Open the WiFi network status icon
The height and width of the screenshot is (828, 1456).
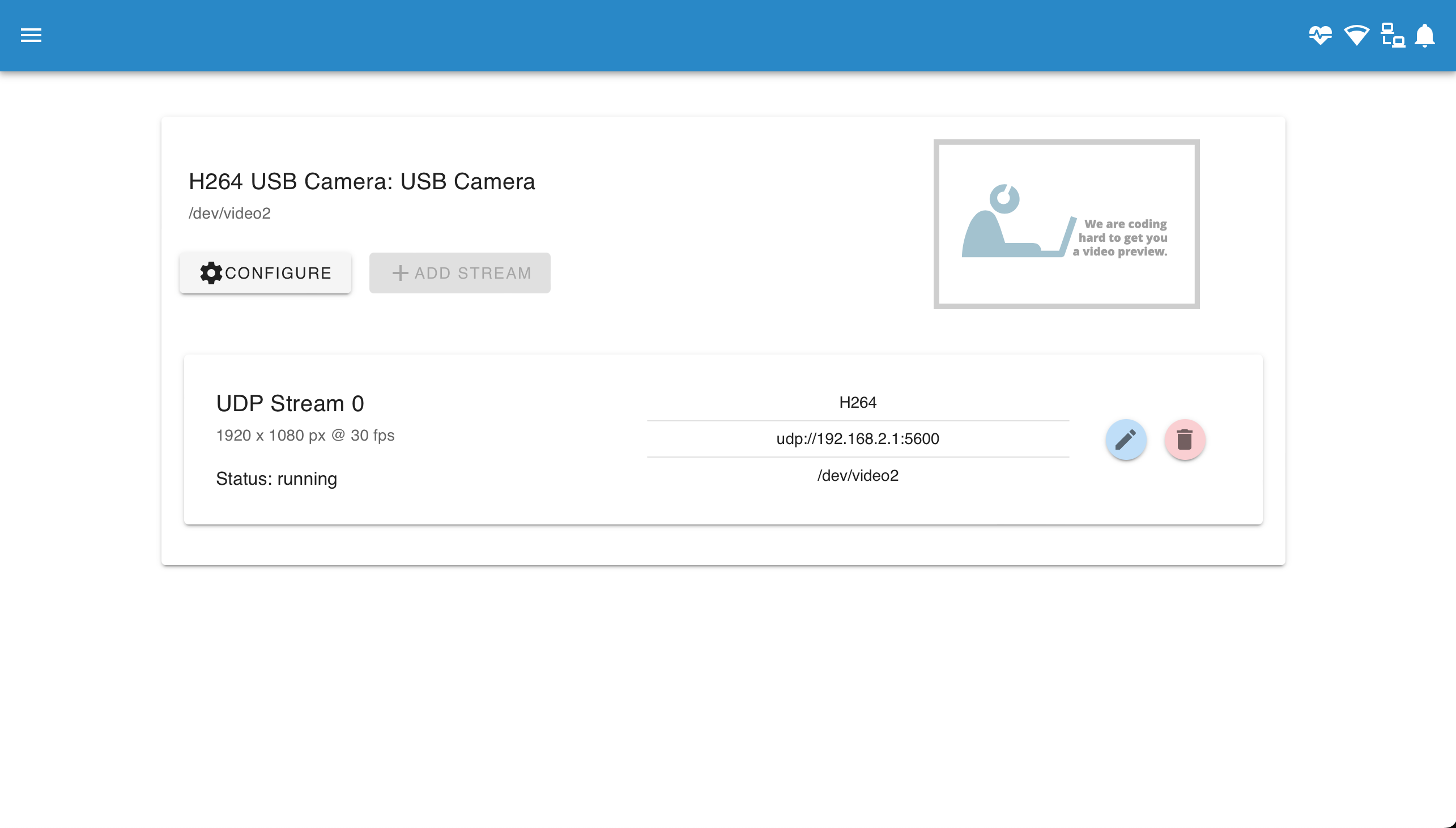1356,35
